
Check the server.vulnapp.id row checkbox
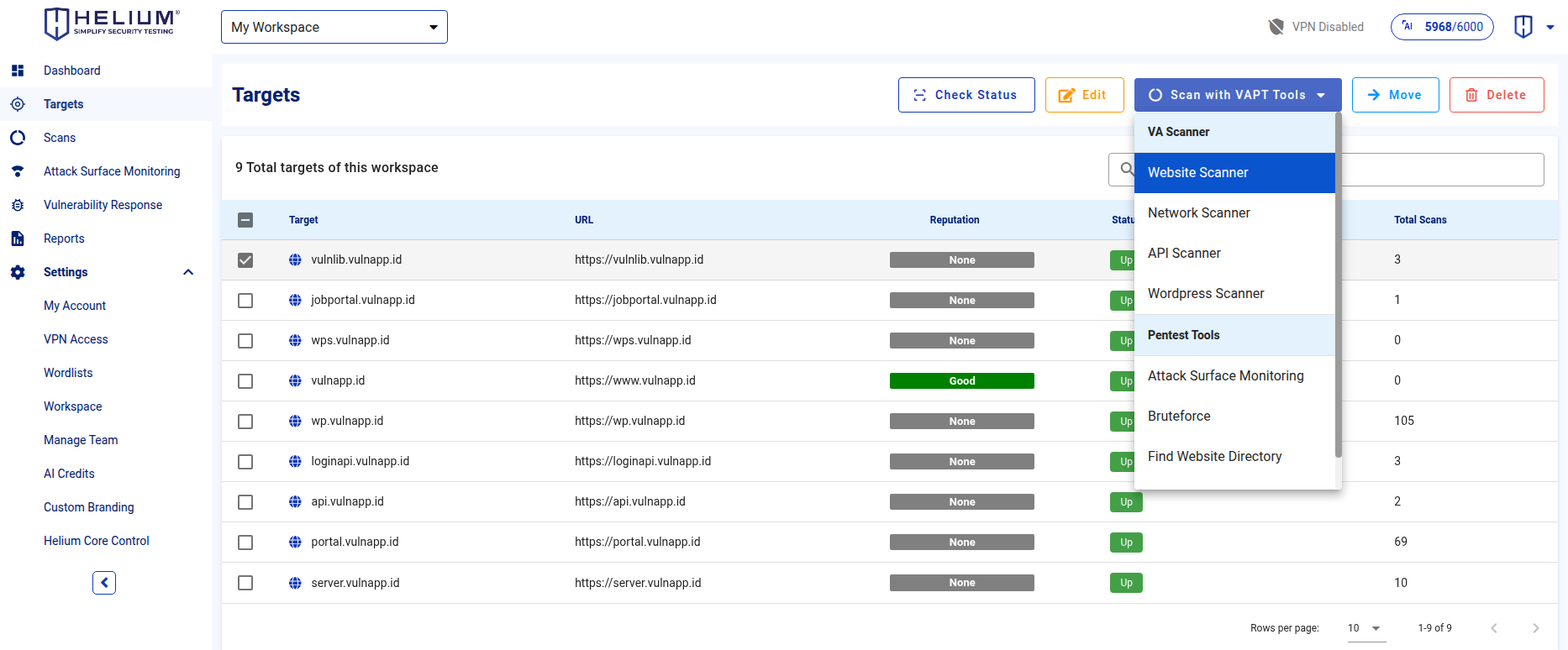point(245,583)
